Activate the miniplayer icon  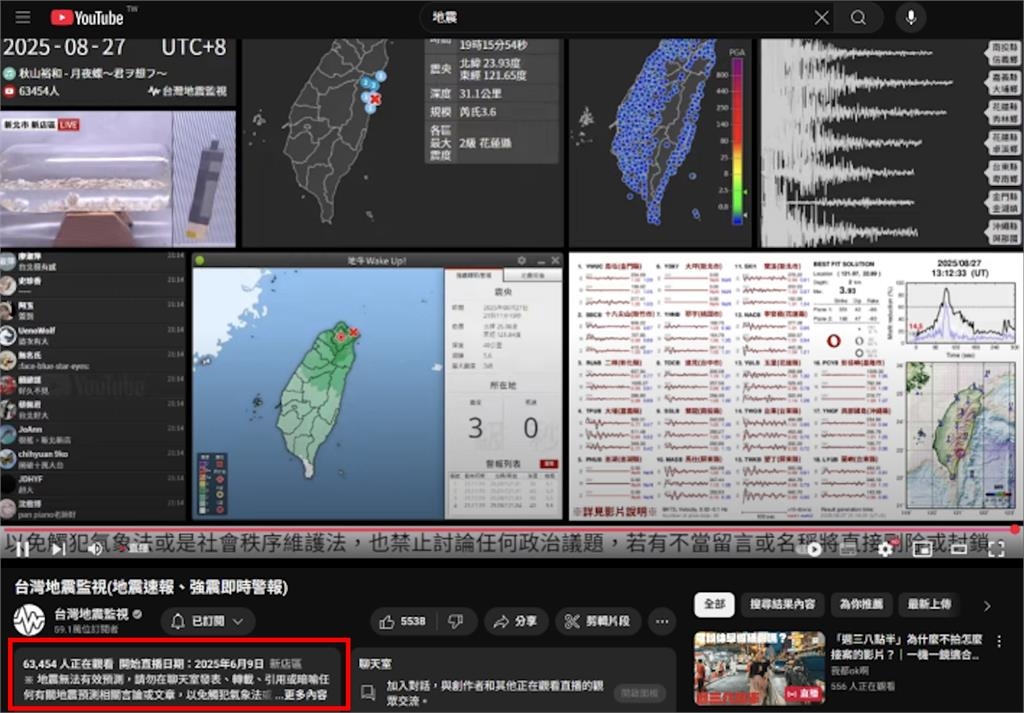click(x=923, y=550)
